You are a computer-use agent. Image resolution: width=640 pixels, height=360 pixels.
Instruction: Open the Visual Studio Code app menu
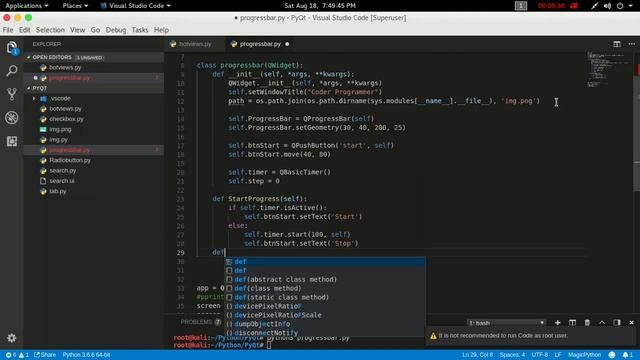136,6
